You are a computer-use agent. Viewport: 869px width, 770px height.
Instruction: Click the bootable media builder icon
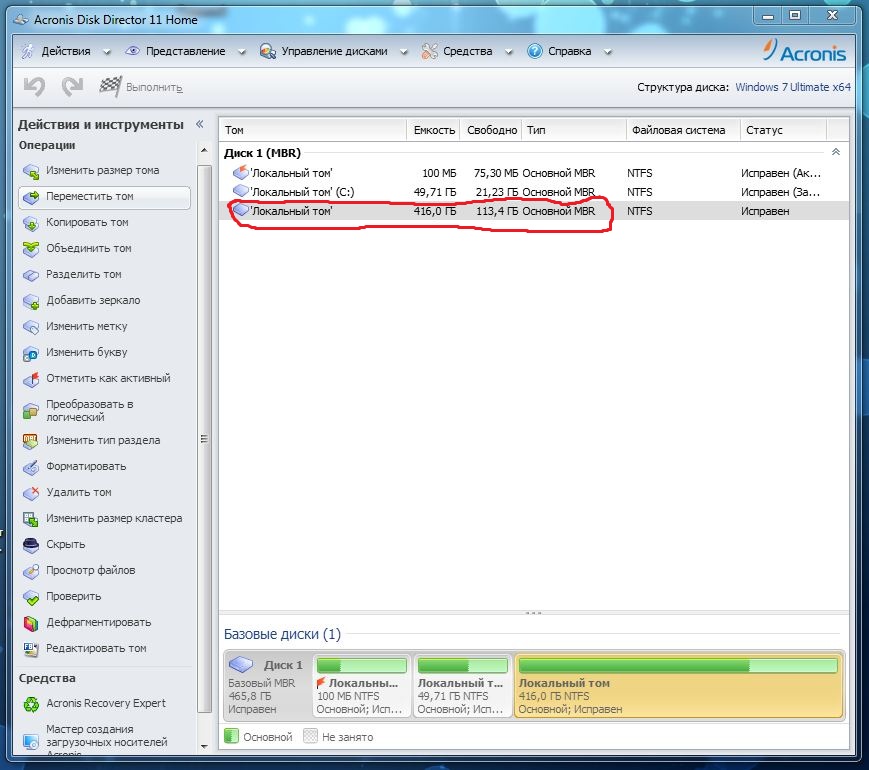coord(31,741)
